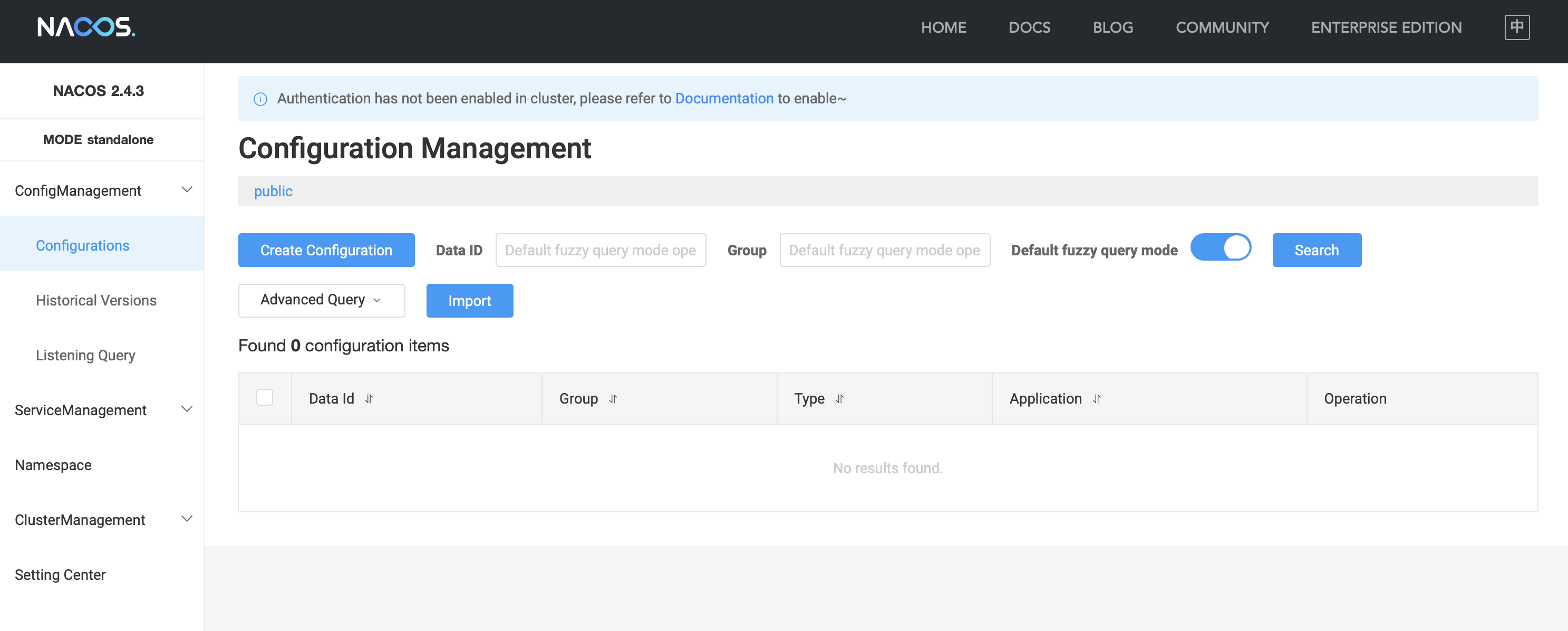This screenshot has width=1568, height=631.
Task: Click the Search button
Action: tap(1317, 250)
